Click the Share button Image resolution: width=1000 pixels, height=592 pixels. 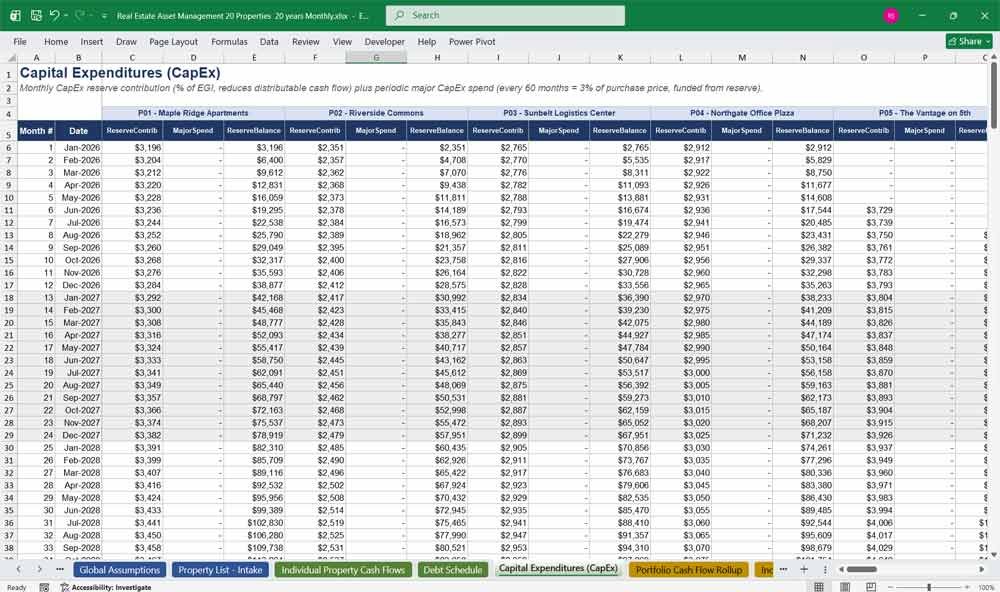tap(969, 41)
